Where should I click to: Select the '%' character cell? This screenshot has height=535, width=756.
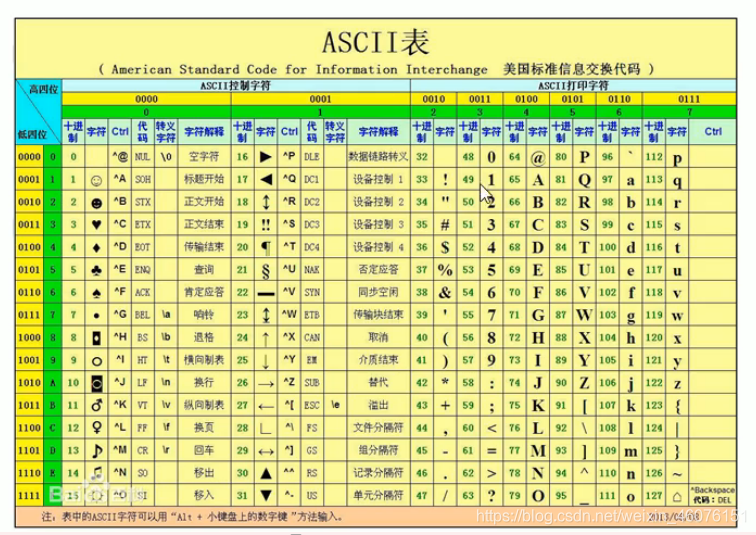(x=445, y=270)
